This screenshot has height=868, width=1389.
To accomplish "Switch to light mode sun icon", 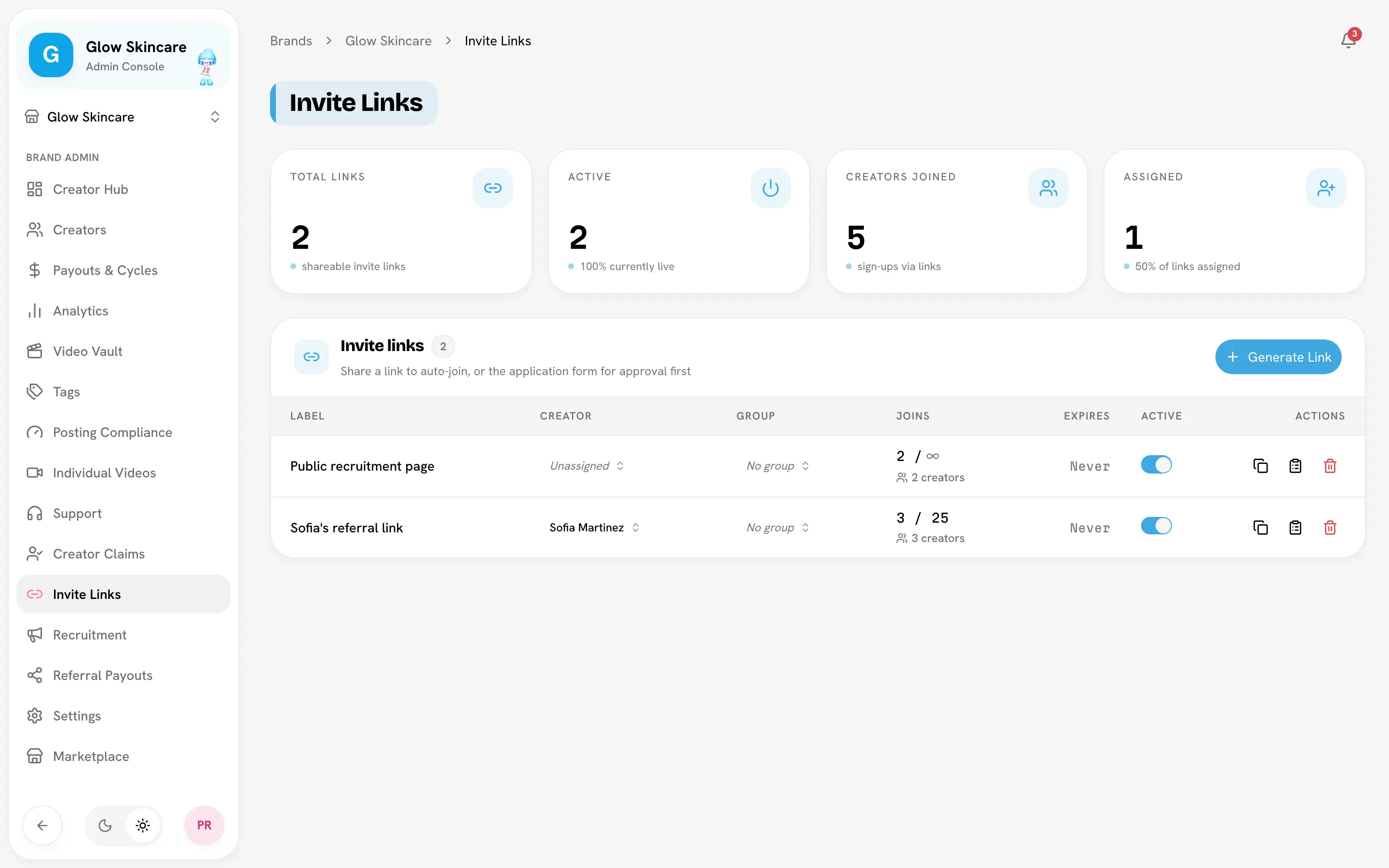I will click(x=143, y=826).
